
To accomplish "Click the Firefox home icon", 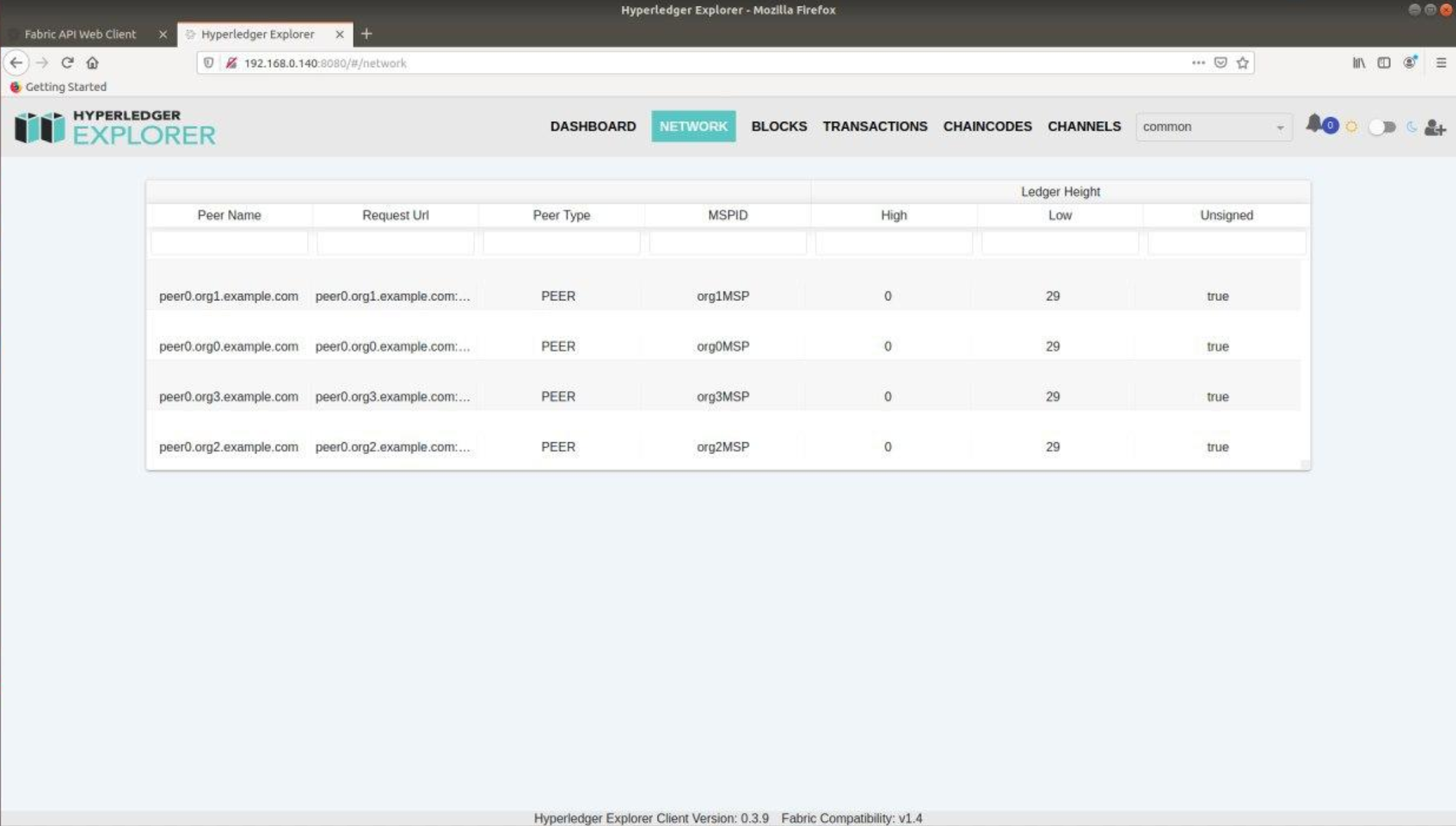I will tap(93, 63).
